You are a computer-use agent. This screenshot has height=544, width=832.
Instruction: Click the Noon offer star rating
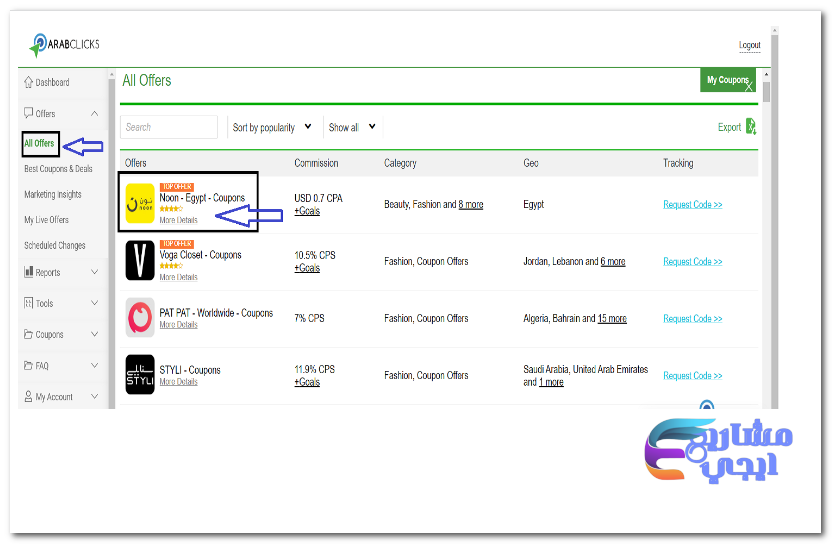coord(171,209)
